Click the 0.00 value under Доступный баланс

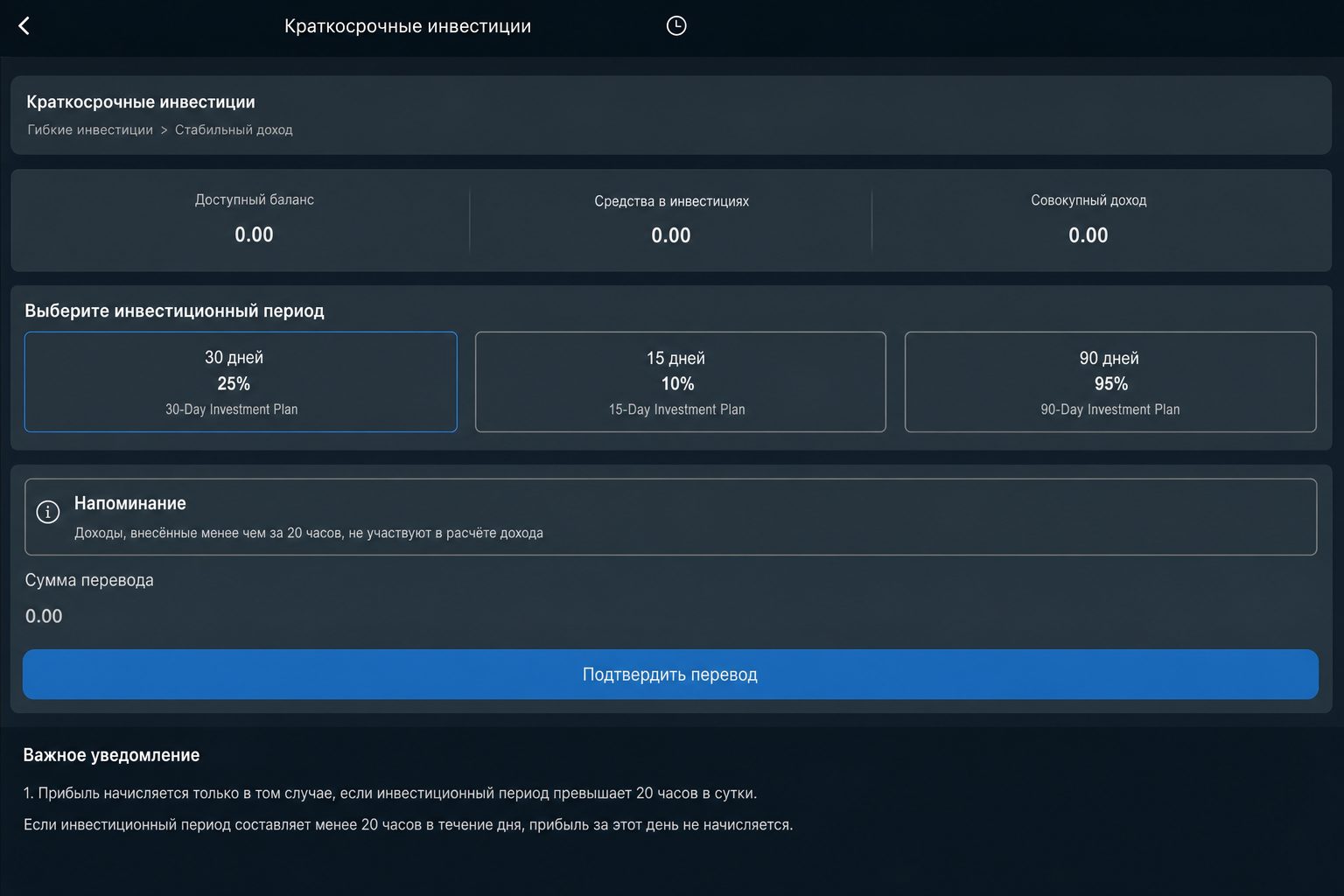pos(254,234)
